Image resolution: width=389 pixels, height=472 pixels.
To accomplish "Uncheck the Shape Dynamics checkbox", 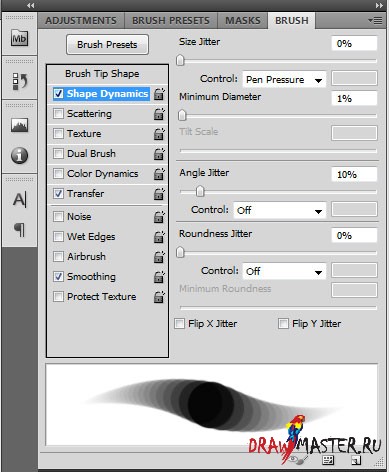I will point(58,94).
